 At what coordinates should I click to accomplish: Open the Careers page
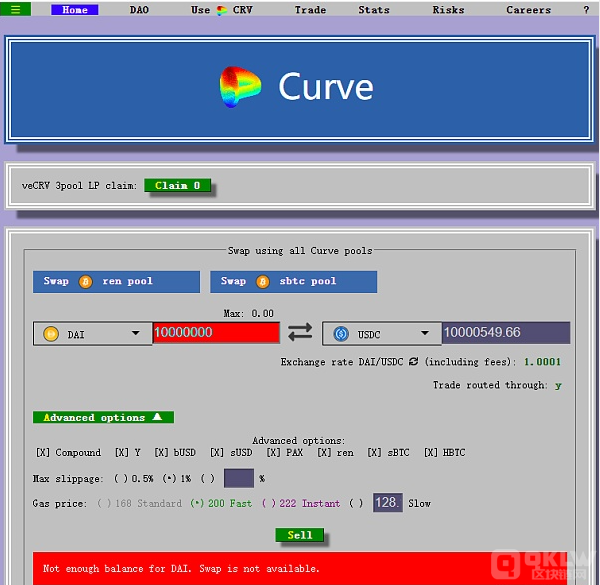(x=528, y=10)
